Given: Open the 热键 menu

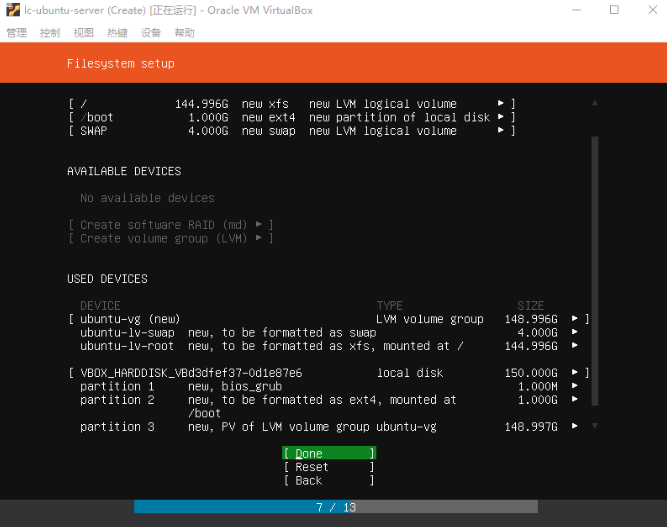Looking at the screenshot, I should (x=117, y=33).
